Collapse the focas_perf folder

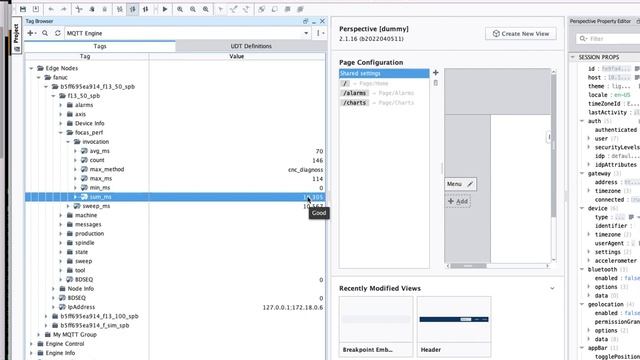(61, 133)
